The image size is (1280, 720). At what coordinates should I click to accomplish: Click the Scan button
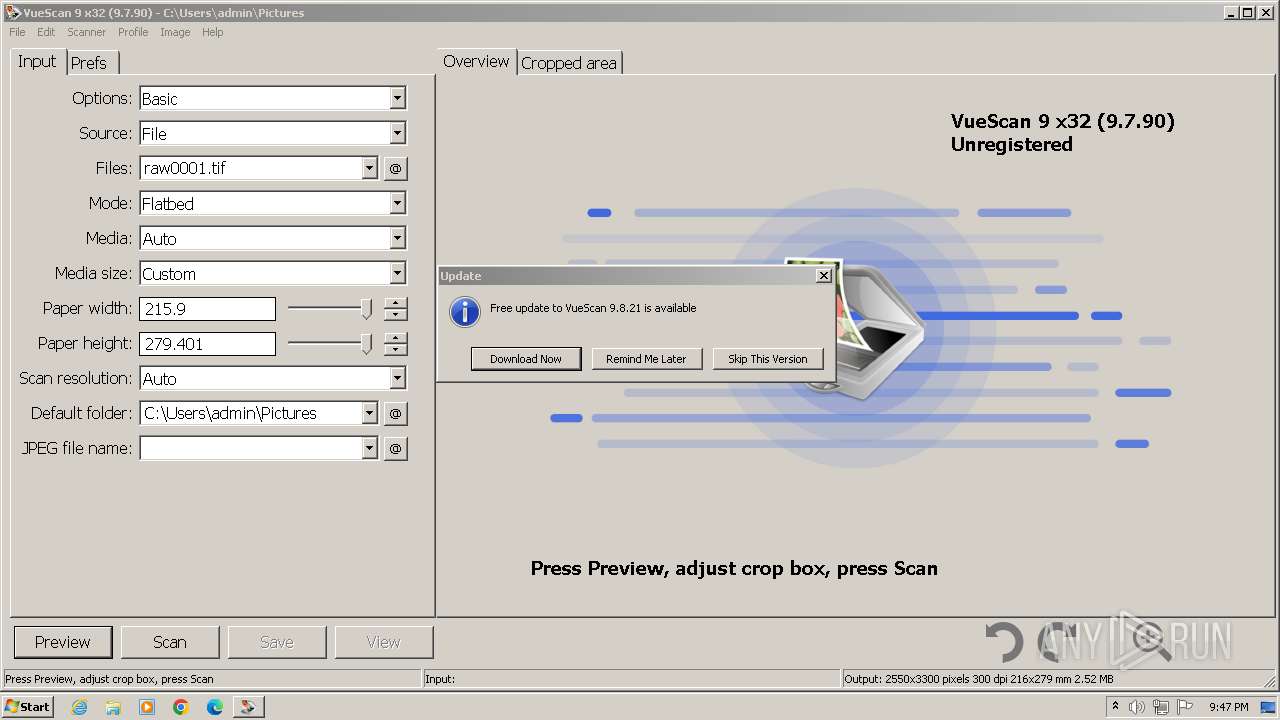tap(170, 642)
